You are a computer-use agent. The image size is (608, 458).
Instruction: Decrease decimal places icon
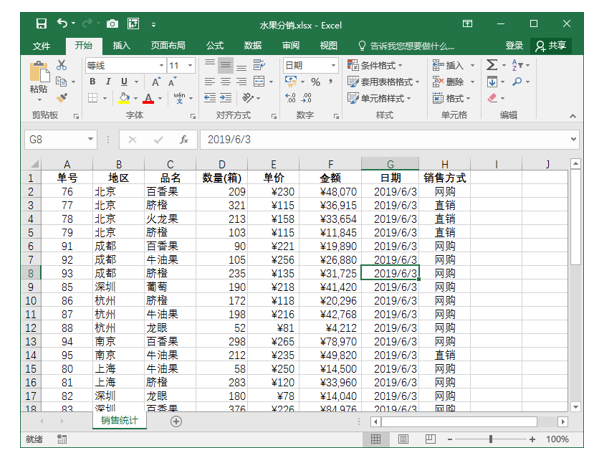pos(306,98)
